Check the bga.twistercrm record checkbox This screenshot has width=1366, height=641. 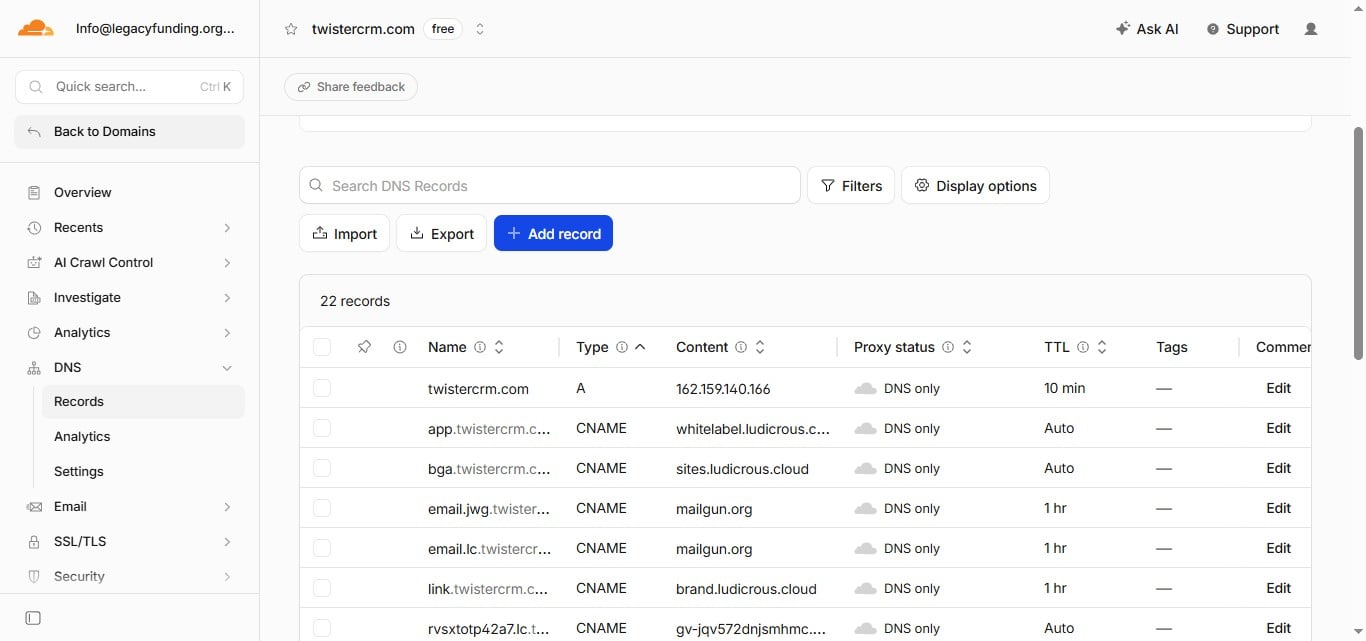click(322, 468)
